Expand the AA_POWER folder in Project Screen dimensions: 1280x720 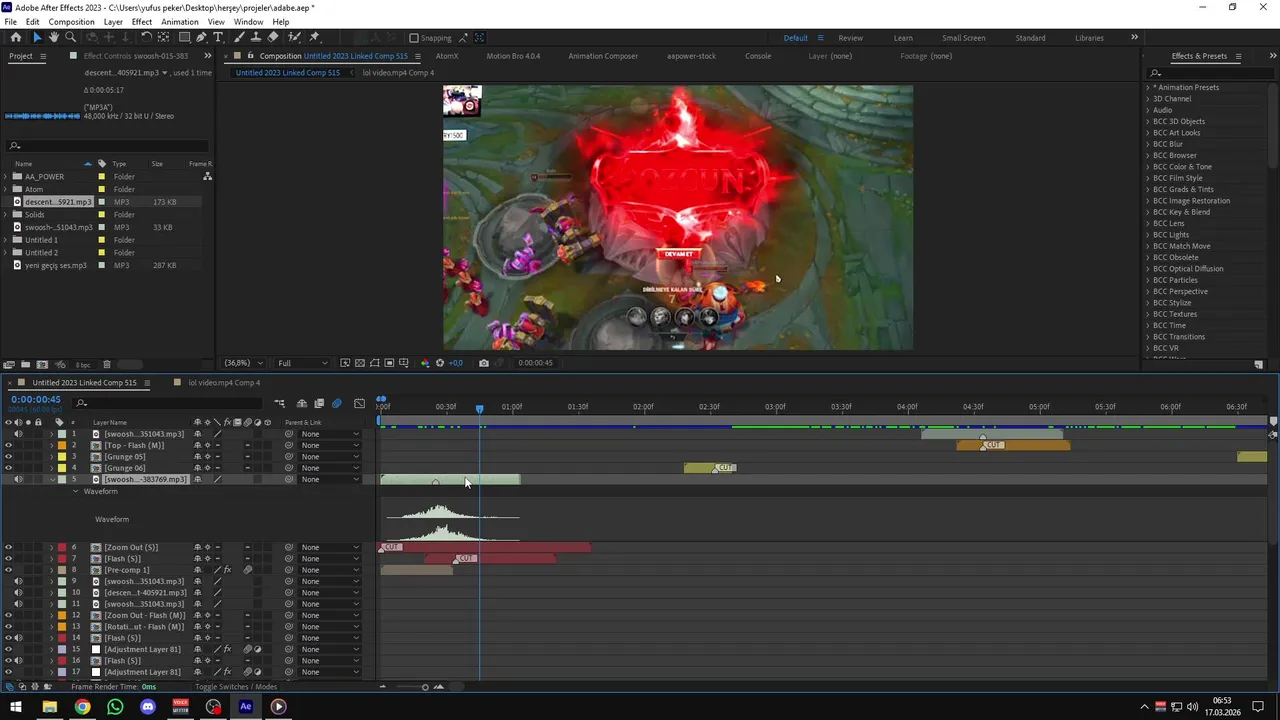(6, 176)
